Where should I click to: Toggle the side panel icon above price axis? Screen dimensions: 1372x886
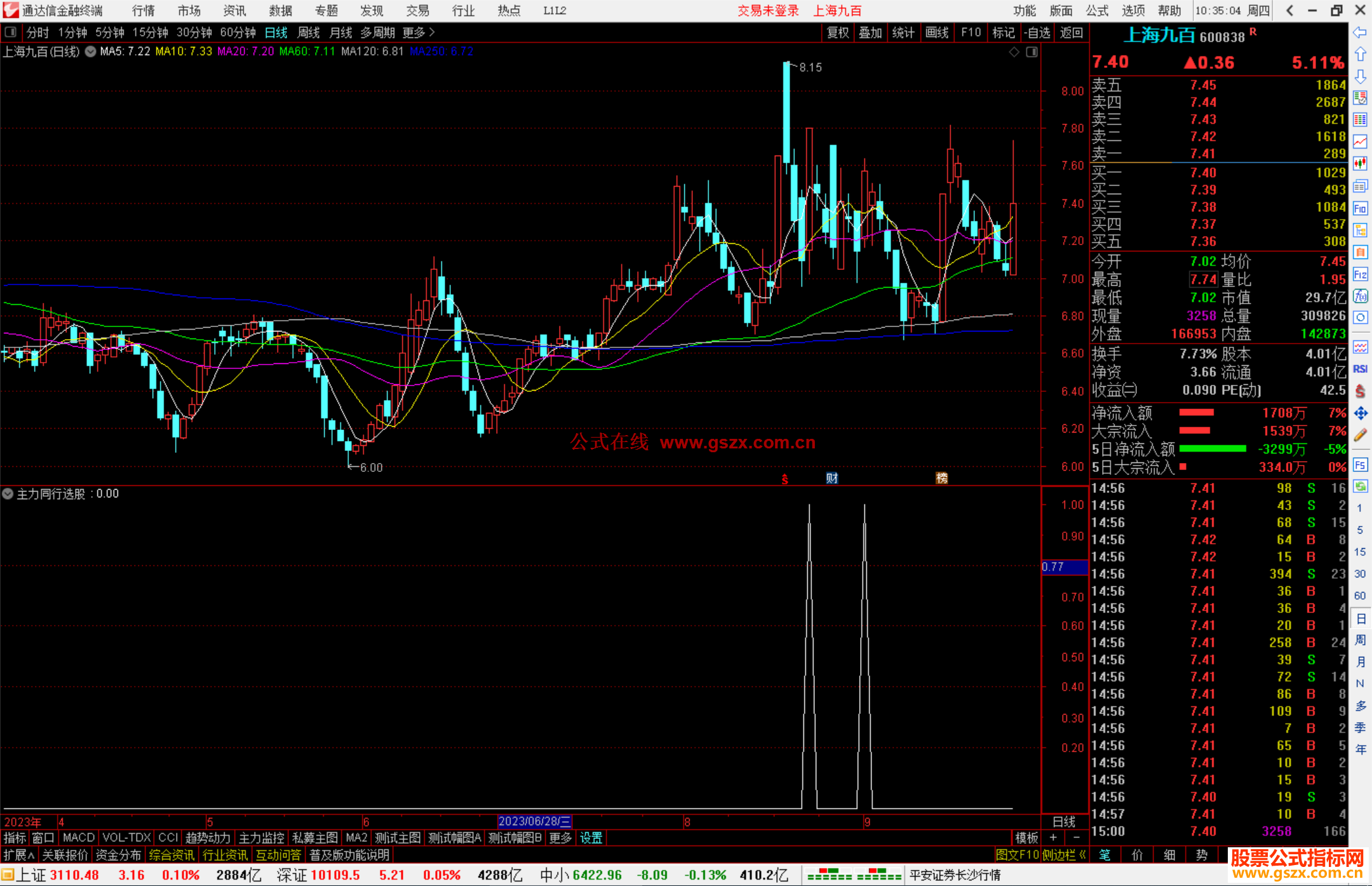coord(1032,52)
